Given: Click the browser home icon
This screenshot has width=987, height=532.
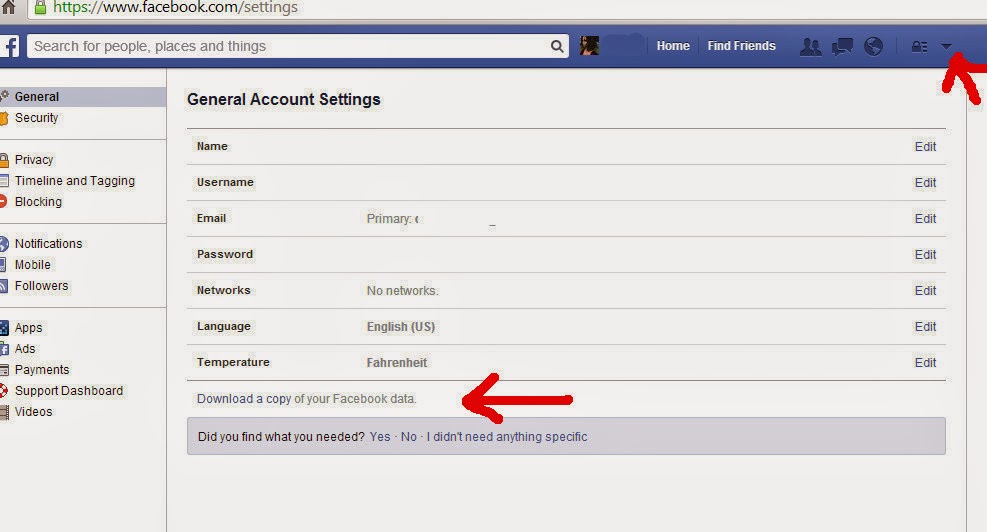Looking at the screenshot, I should 8,7.
